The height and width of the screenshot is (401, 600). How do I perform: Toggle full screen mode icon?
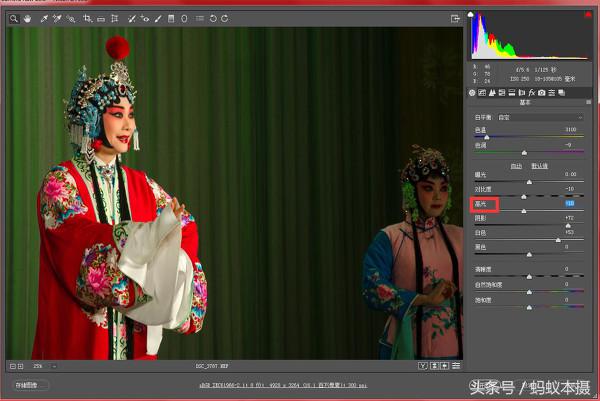[455, 18]
